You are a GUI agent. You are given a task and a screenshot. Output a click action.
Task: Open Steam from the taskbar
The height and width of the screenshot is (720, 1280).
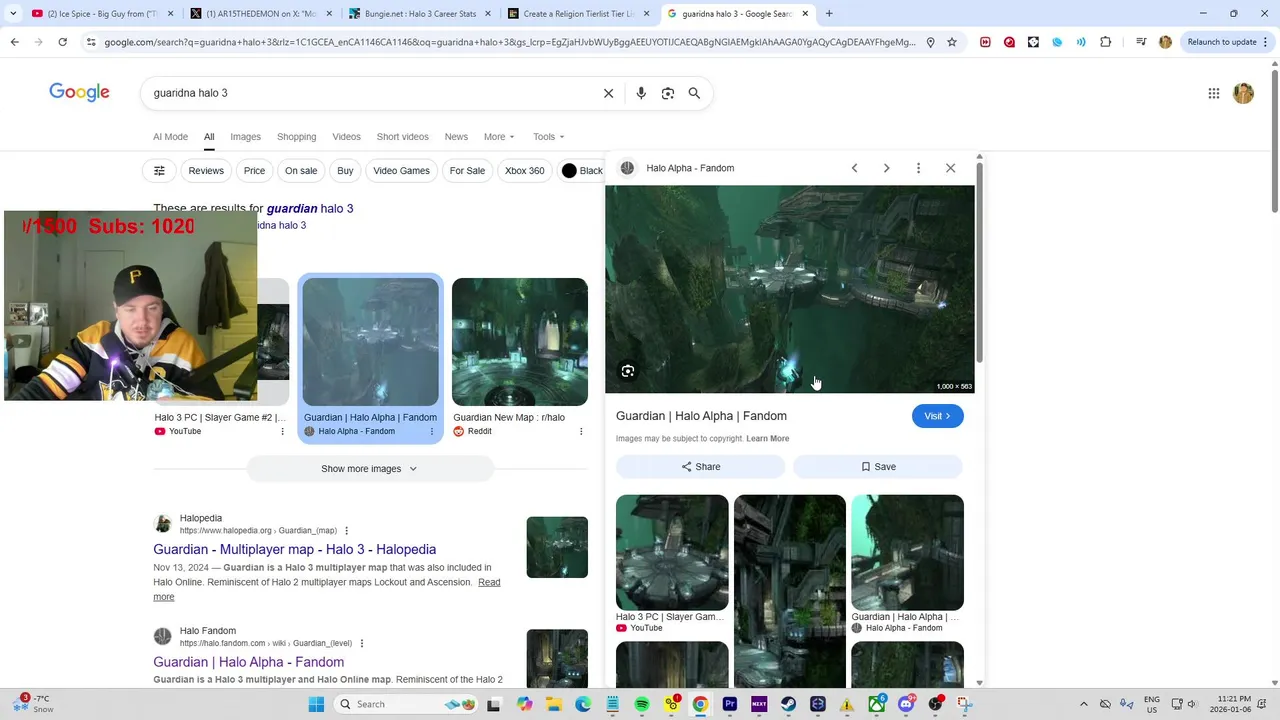coord(788,704)
